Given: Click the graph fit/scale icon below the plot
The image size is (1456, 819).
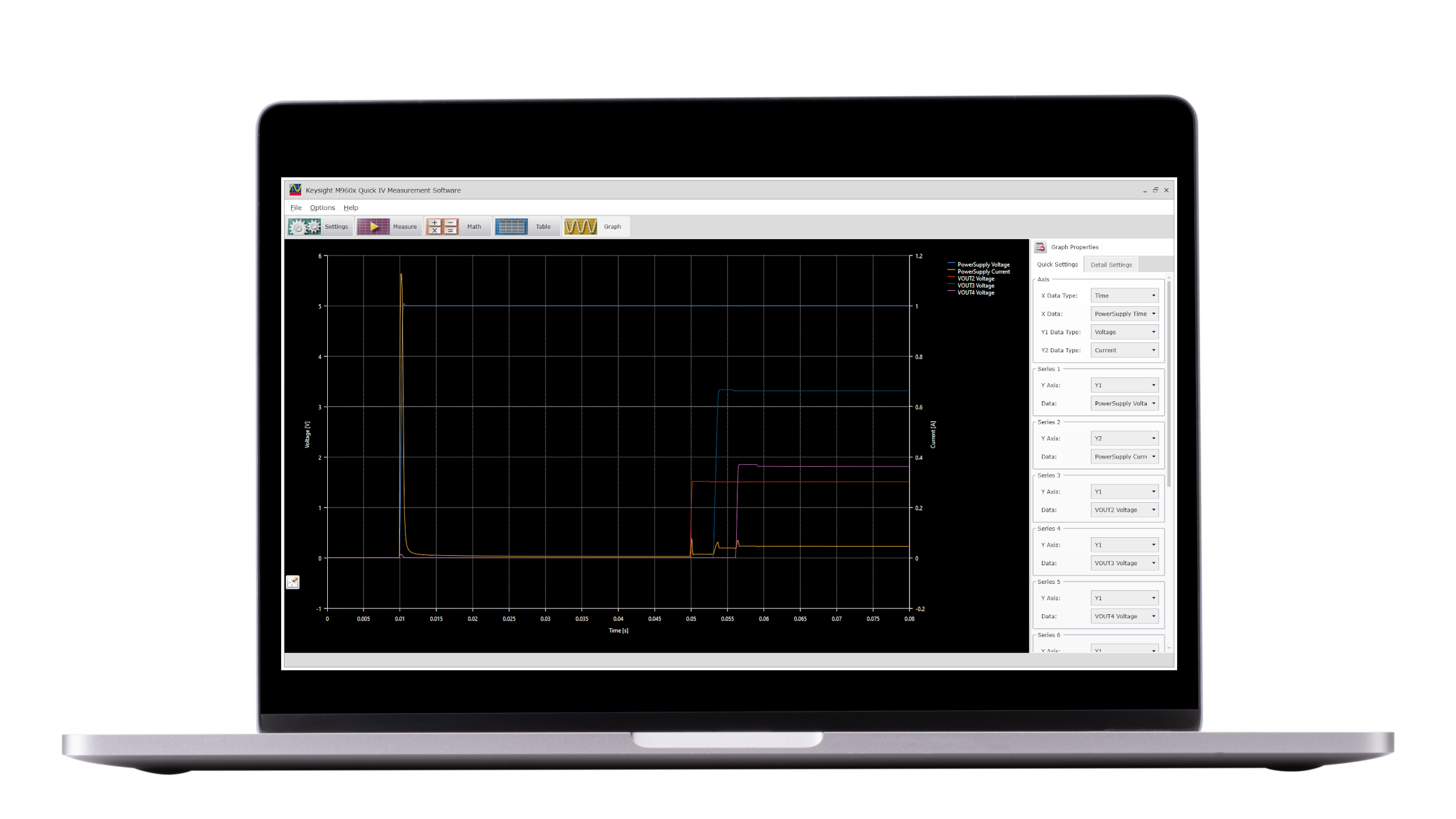Looking at the screenshot, I should click(x=293, y=582).
